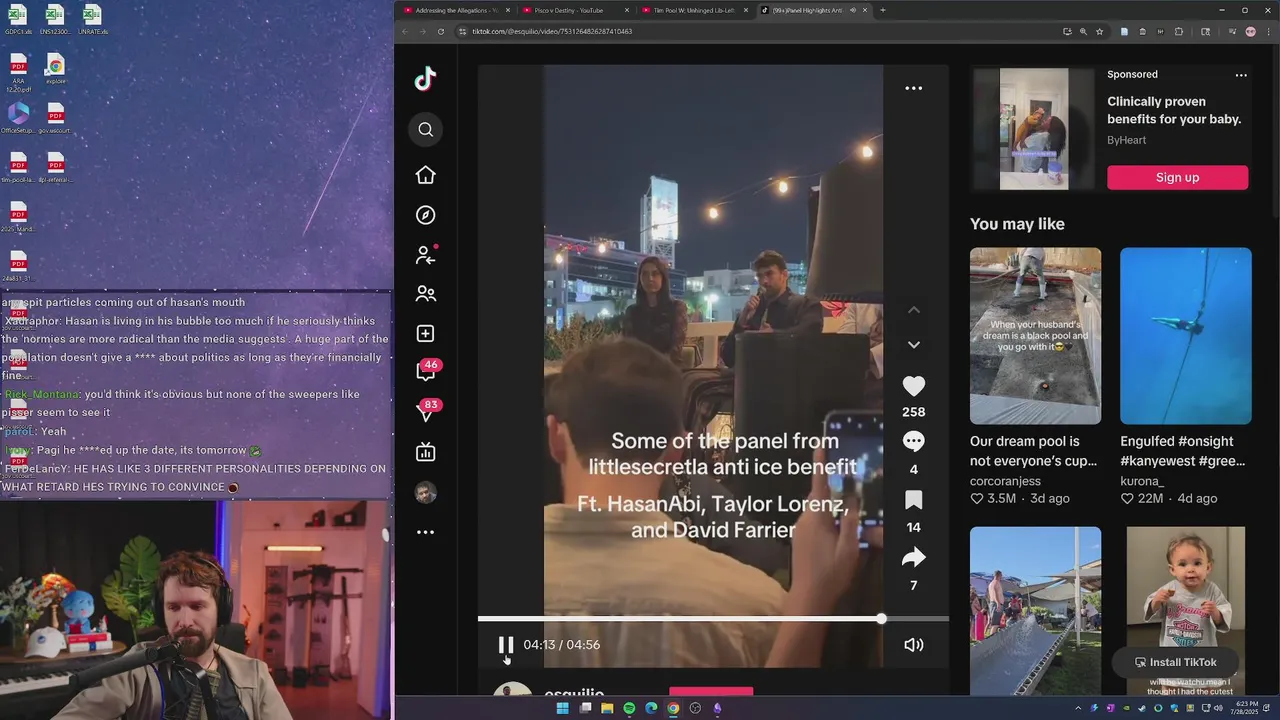Go to previous video up chevron
1280x720 pixels.
pos(914,310)
